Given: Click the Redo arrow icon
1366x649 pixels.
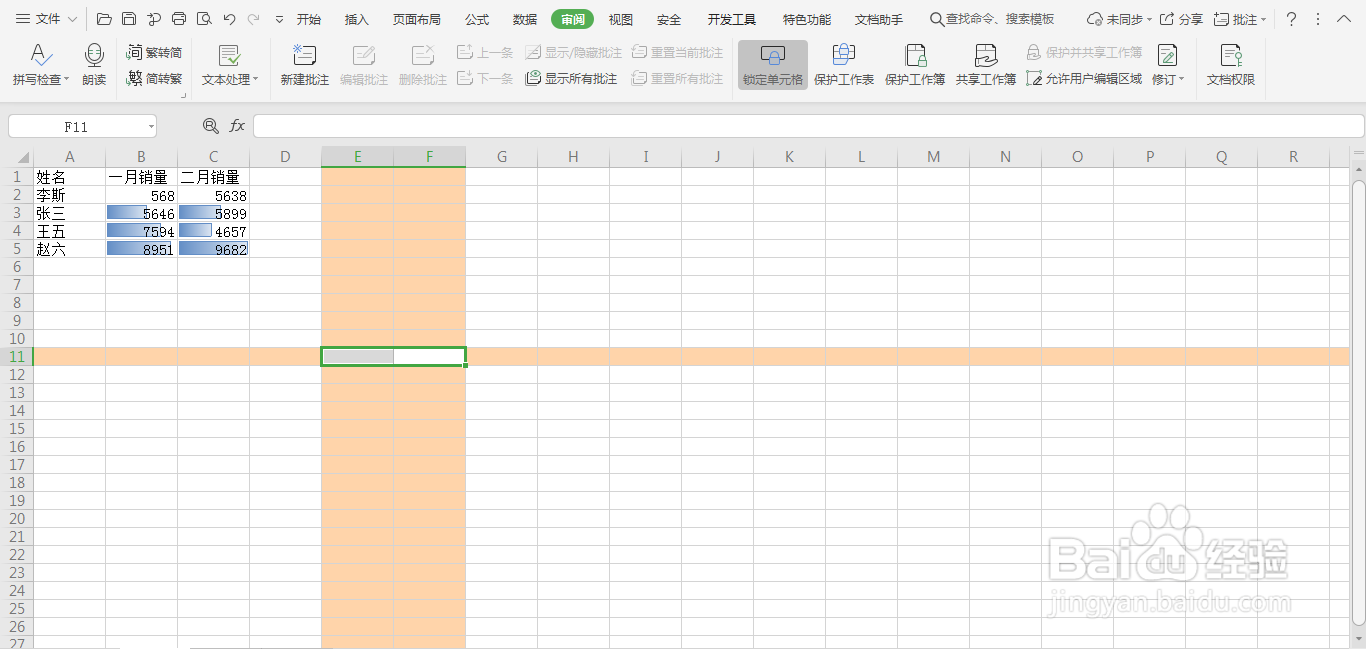Looking at the screenshot, I should [x=253, y=19].
